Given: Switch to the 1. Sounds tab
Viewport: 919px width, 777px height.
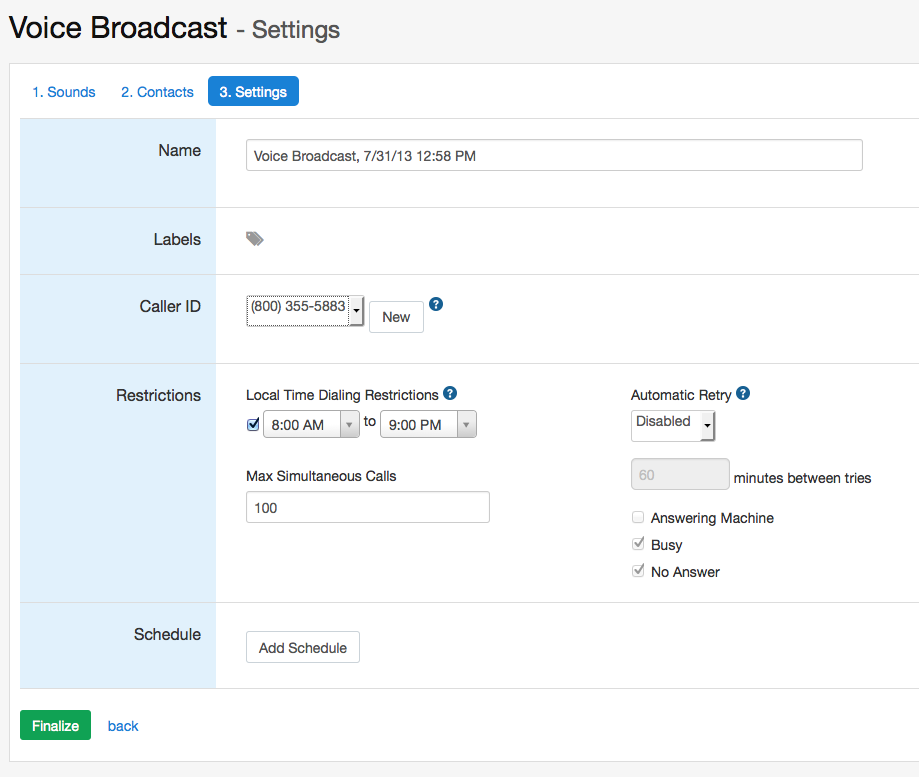Looking at the screenshot, I should 63,92.
